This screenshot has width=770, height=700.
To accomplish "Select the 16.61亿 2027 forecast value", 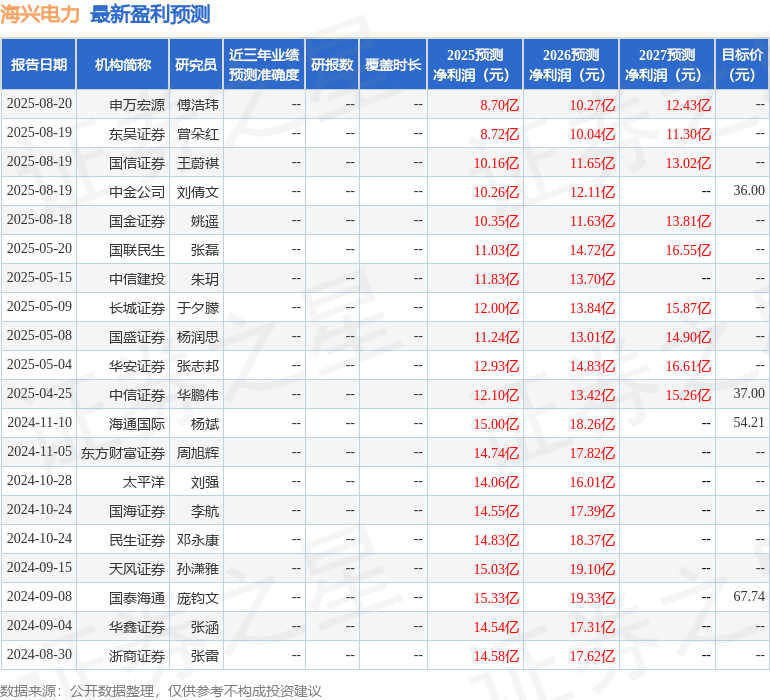I will [x=688, y=365].
